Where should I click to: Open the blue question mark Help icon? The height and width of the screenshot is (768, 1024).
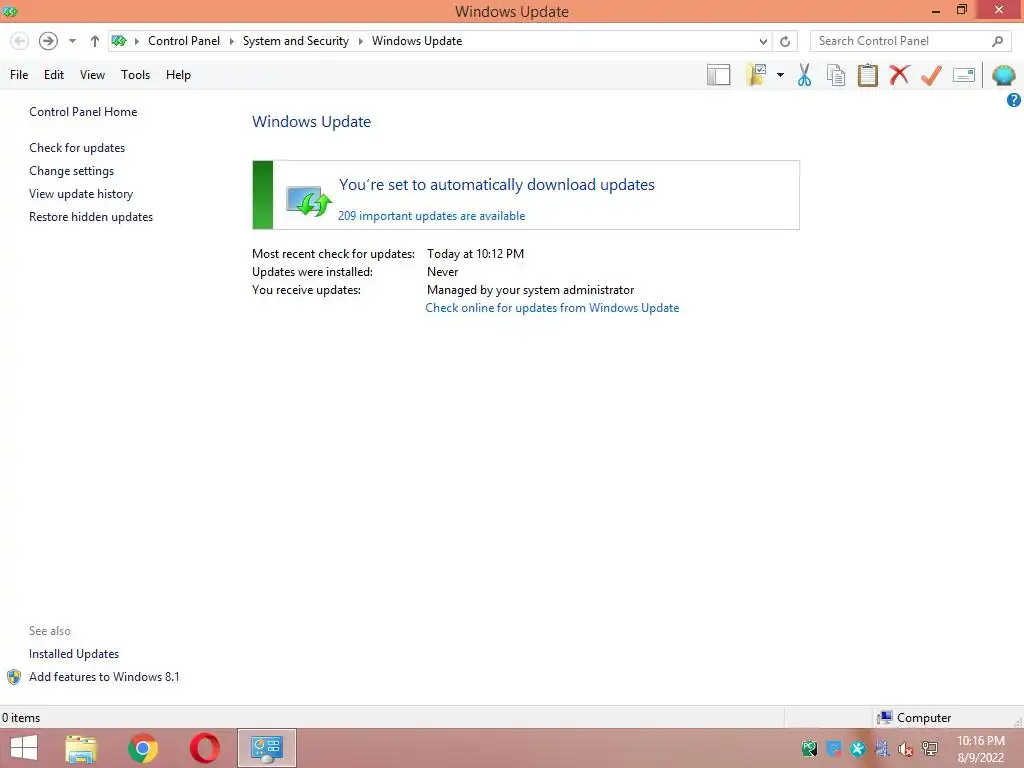click(1014, 100)
